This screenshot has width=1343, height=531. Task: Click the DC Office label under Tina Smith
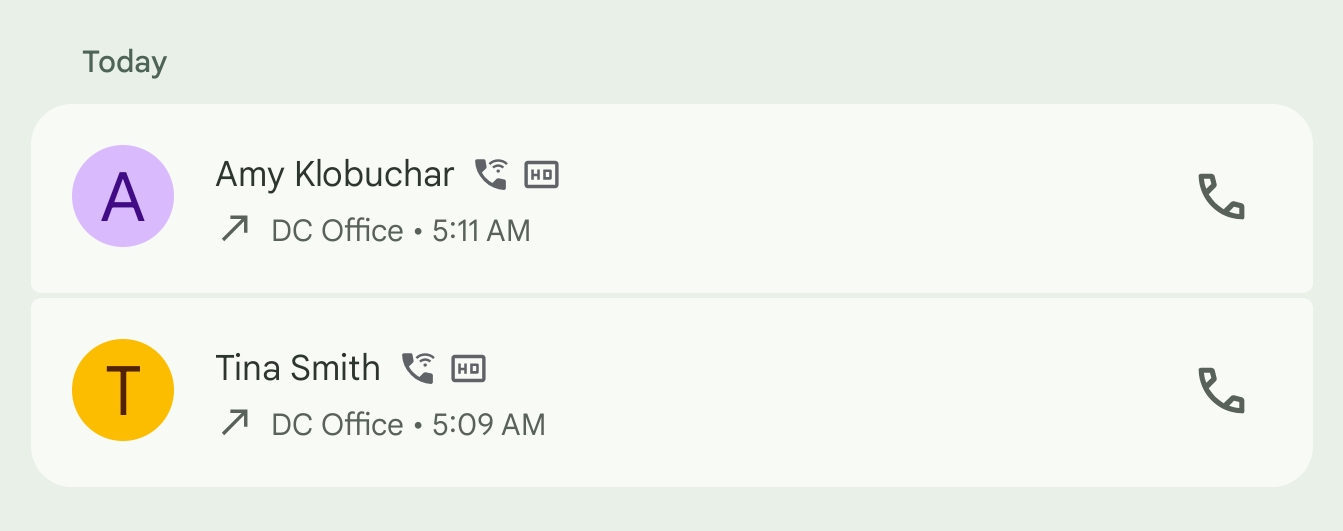[x=337, y=424]
